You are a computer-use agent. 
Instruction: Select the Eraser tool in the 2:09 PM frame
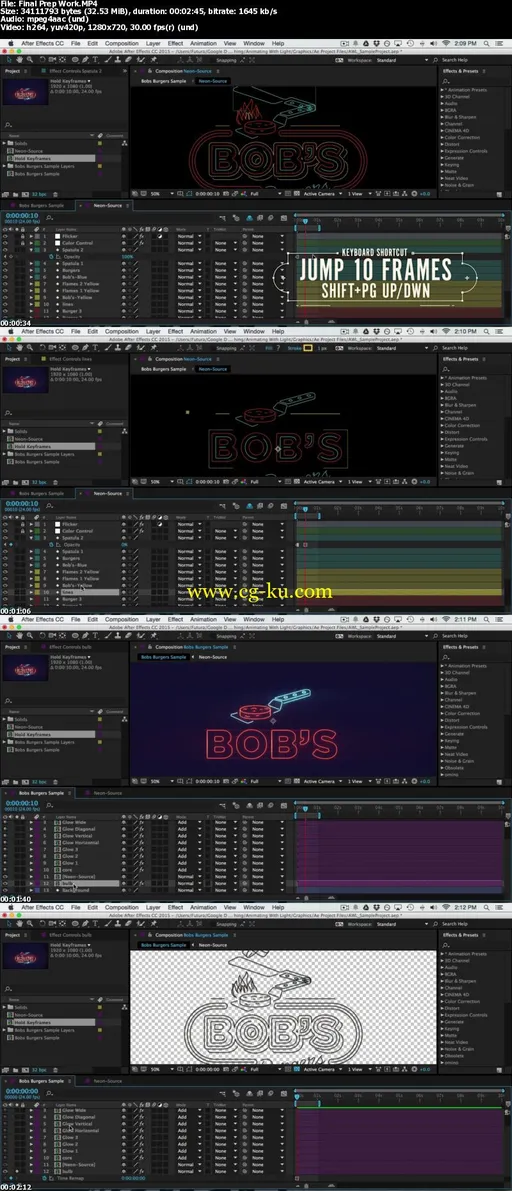point(128,59)
